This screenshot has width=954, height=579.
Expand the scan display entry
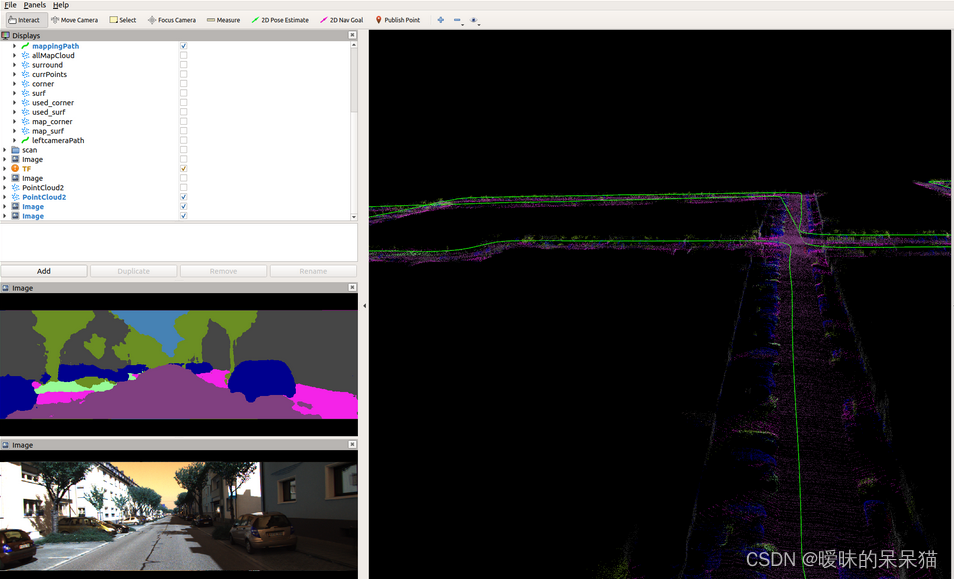point(5,149)
